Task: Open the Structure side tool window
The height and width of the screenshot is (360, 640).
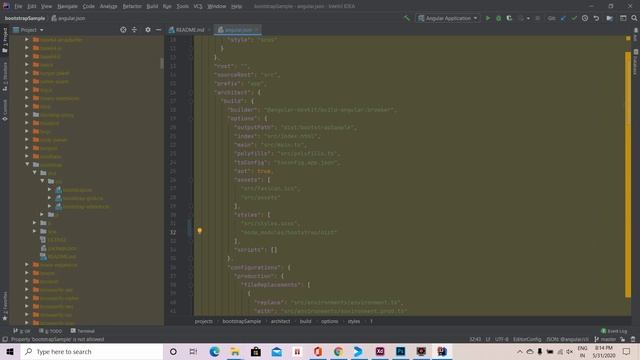Action: point(5,76)
